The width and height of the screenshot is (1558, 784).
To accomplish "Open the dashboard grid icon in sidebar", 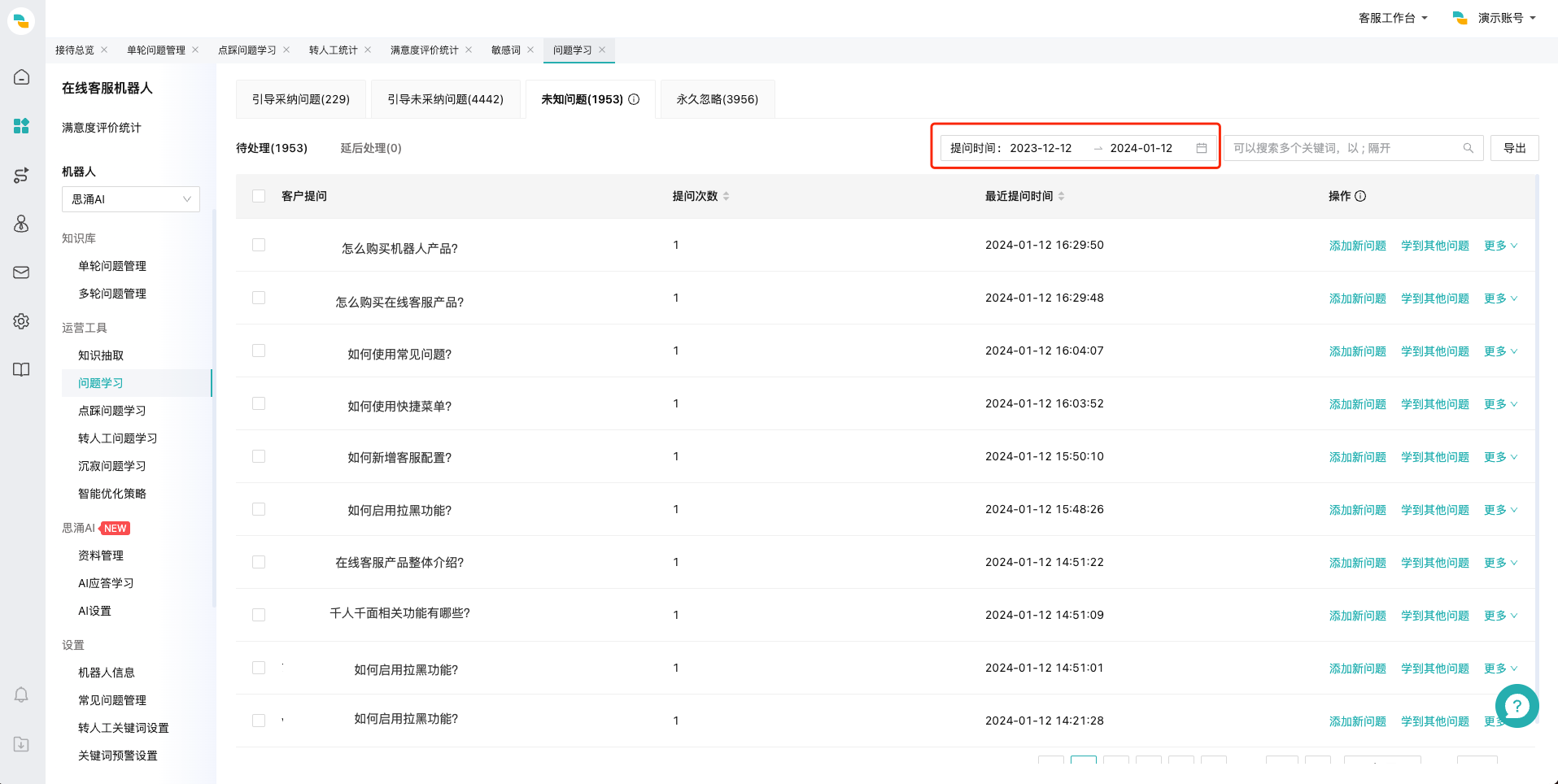I will pyautogui.click(x=22, y=126).
